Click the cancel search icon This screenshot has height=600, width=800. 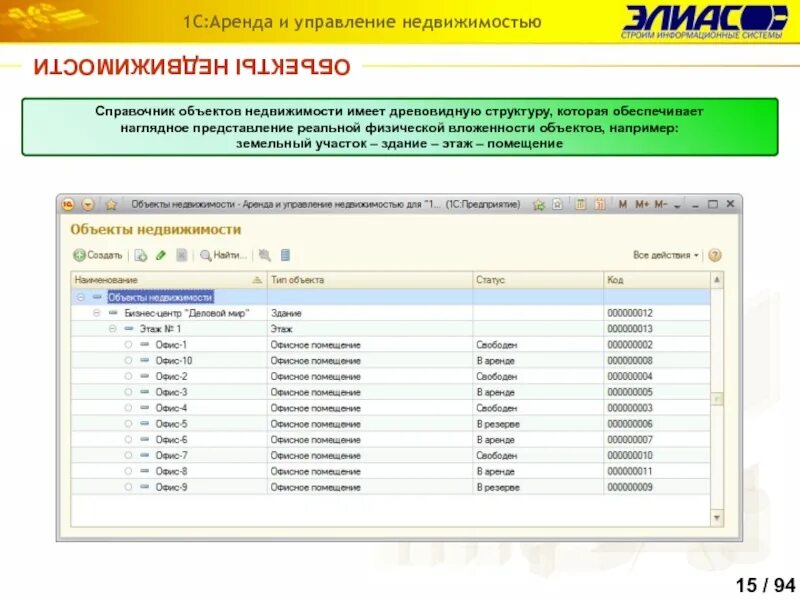(264, 255)
